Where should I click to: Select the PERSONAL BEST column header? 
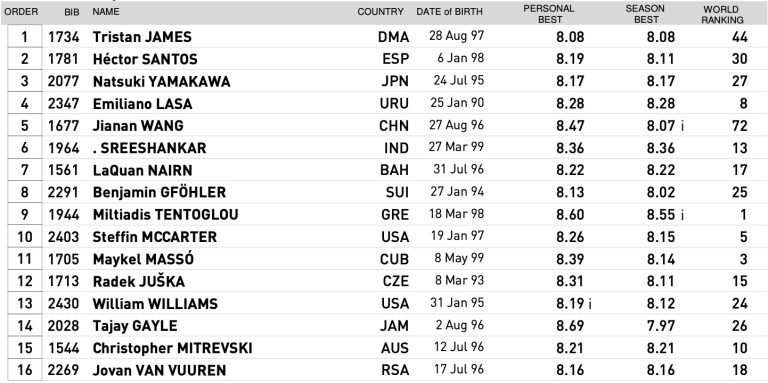tap(549, 14)
